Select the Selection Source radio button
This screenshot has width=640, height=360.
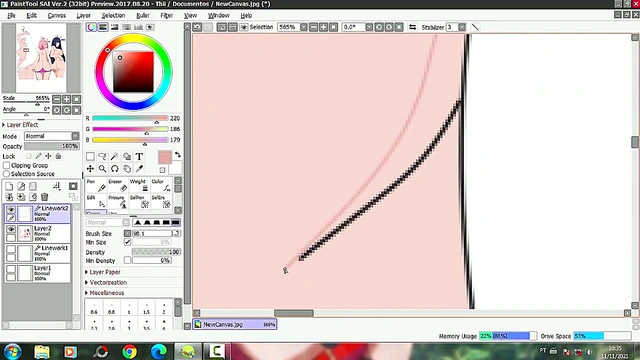[x=7, y=174]
